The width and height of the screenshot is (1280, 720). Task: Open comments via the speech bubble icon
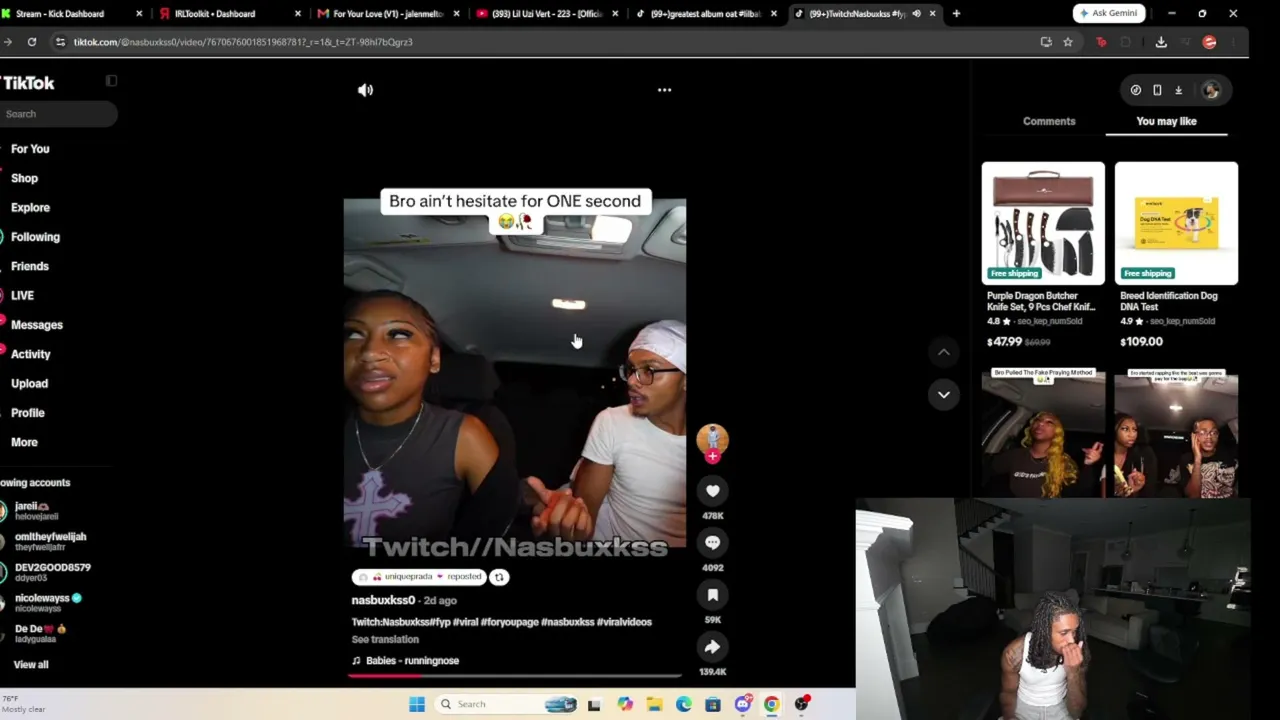tap(712, 543)
